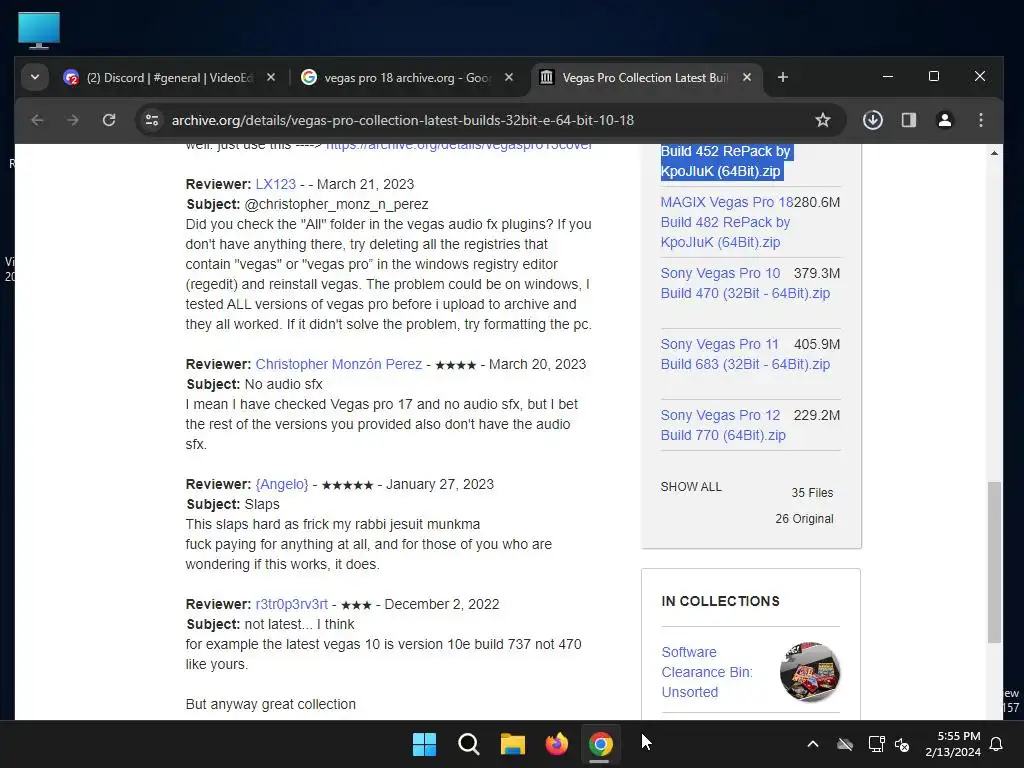
Task: Open File Explorer from taskbar
Action: click(513, 744)
